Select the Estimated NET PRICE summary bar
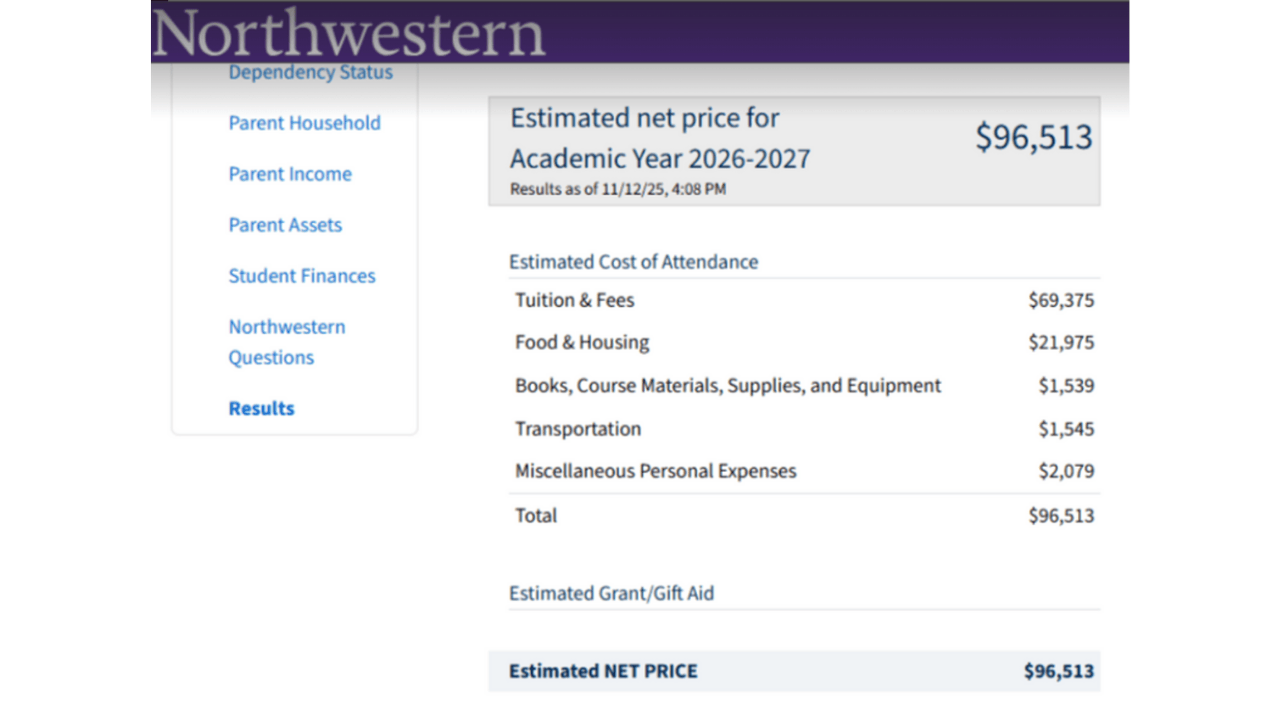1280x720 pixels. click(x=793, y=671)
